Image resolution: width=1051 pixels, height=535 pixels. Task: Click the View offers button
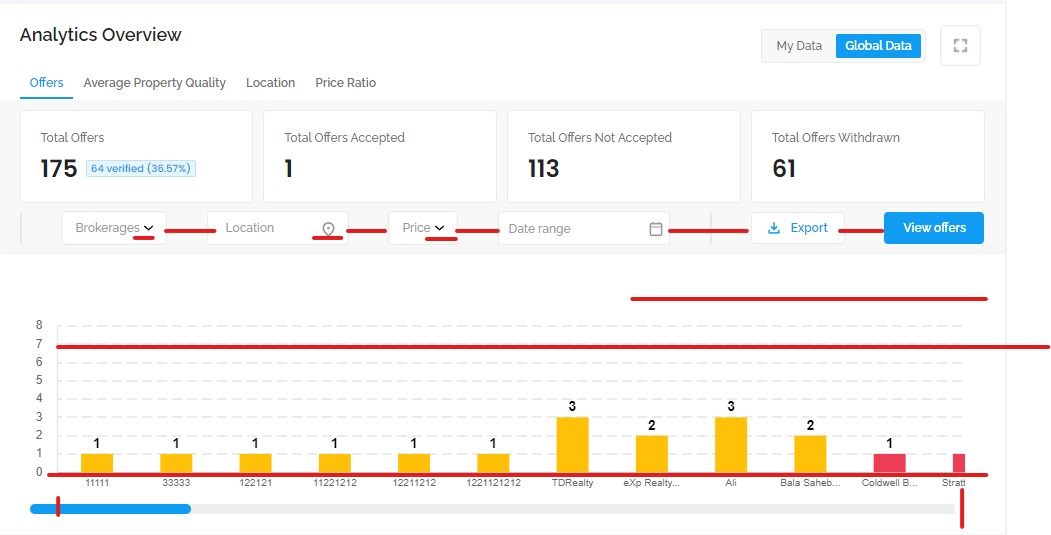[934, 228]
